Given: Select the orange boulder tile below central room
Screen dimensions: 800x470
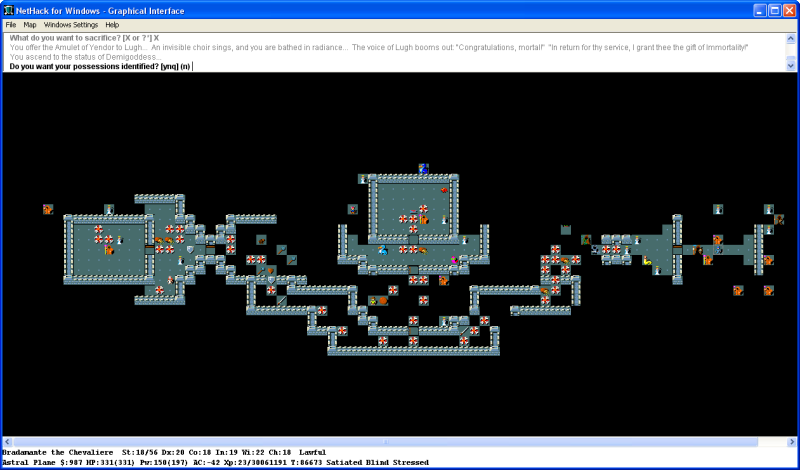Looking at the screenshot, I should point(382,300).
